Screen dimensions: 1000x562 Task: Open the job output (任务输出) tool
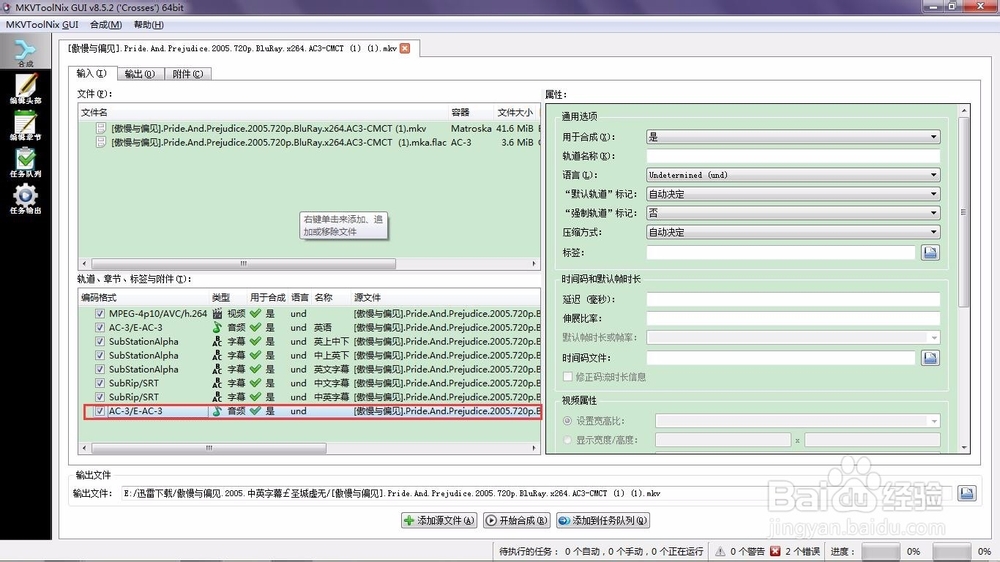click(x=25, y=198)
